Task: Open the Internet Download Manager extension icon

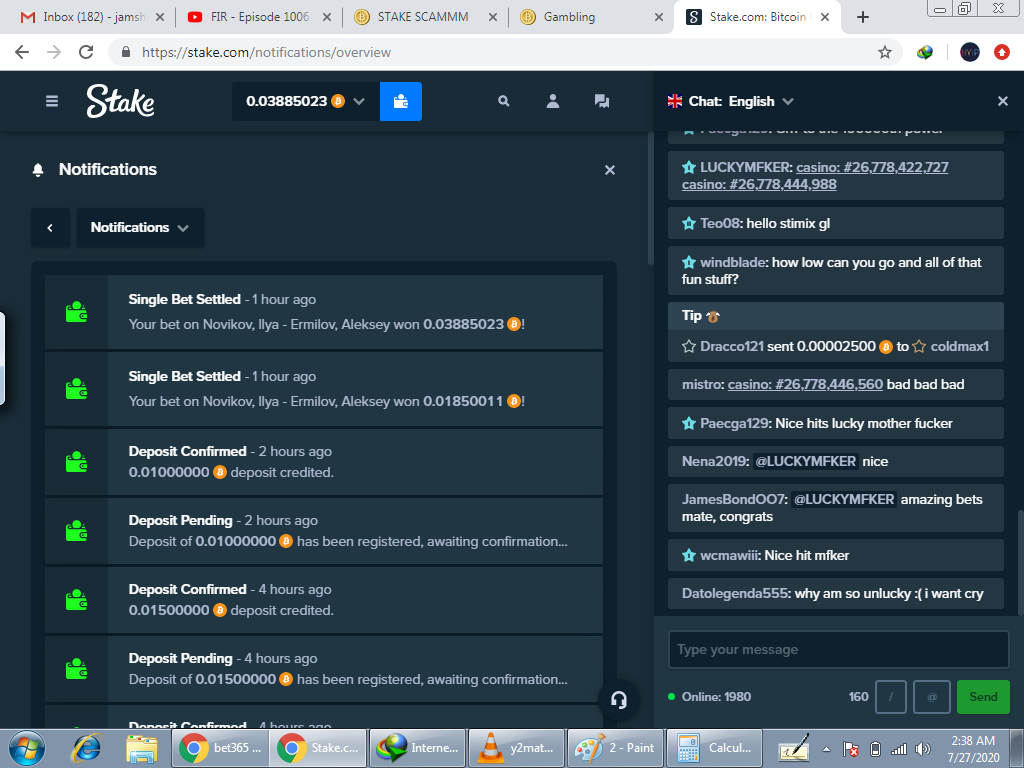Action: coord(924,52)
